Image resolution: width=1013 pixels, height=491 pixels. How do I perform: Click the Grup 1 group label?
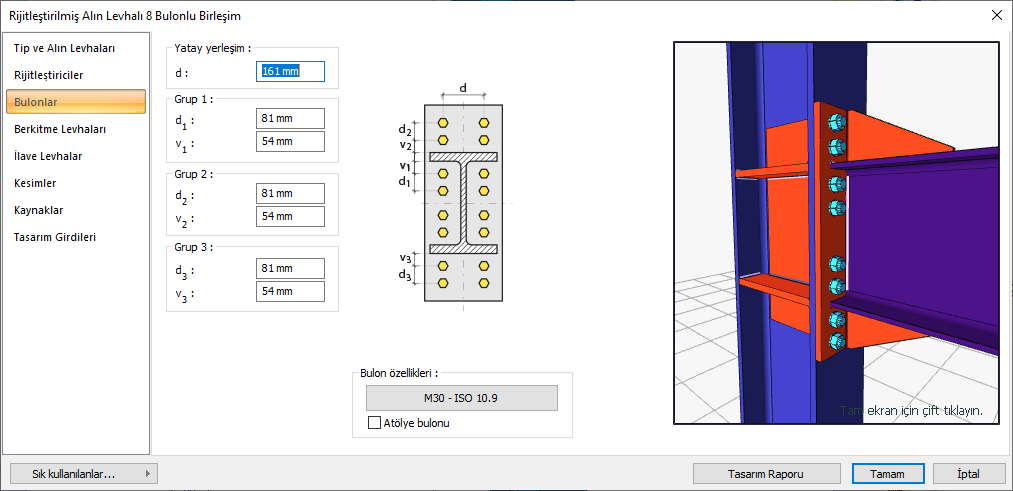tap(194, 99)
